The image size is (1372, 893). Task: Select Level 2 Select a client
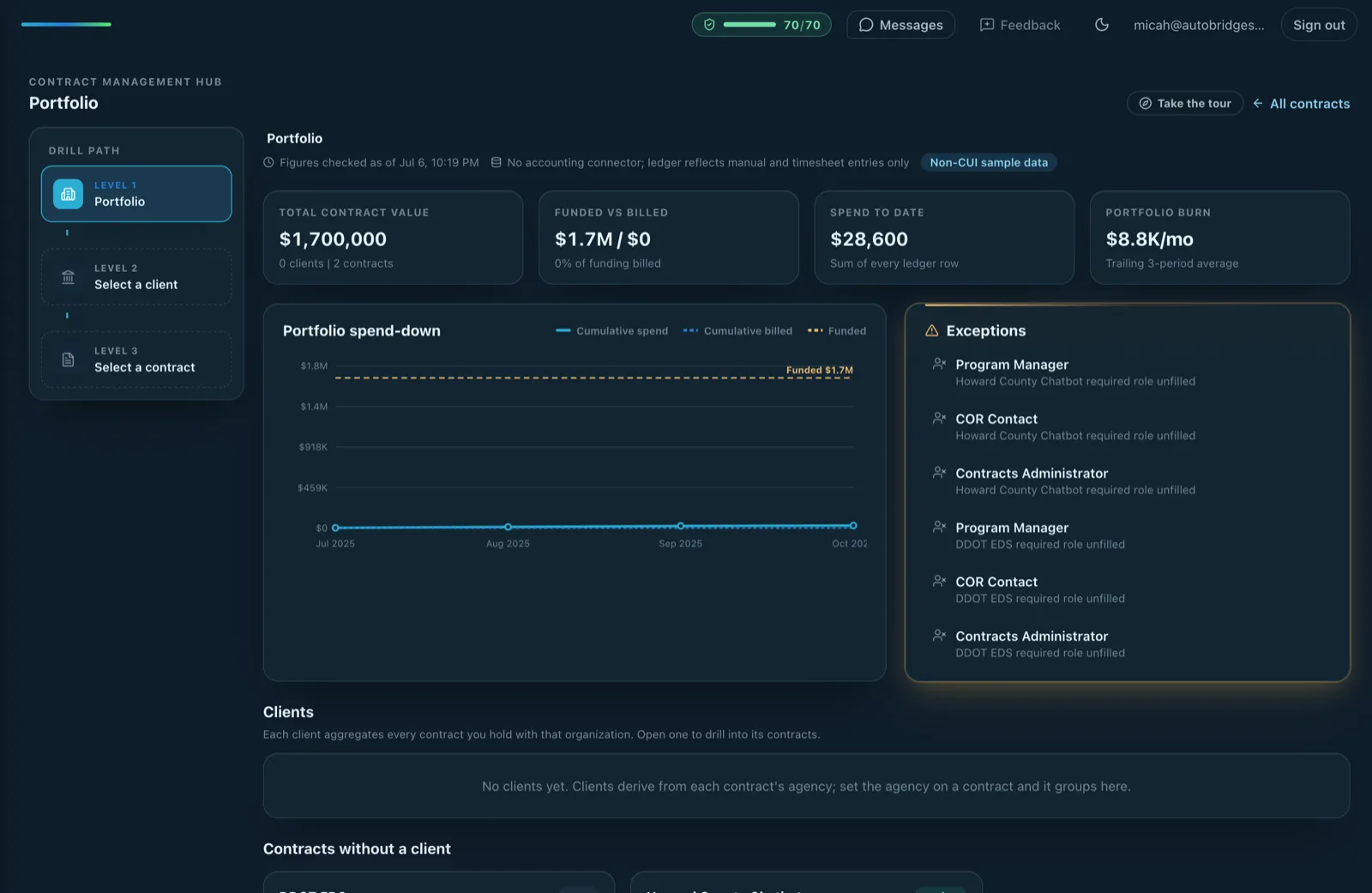(136, 277)
